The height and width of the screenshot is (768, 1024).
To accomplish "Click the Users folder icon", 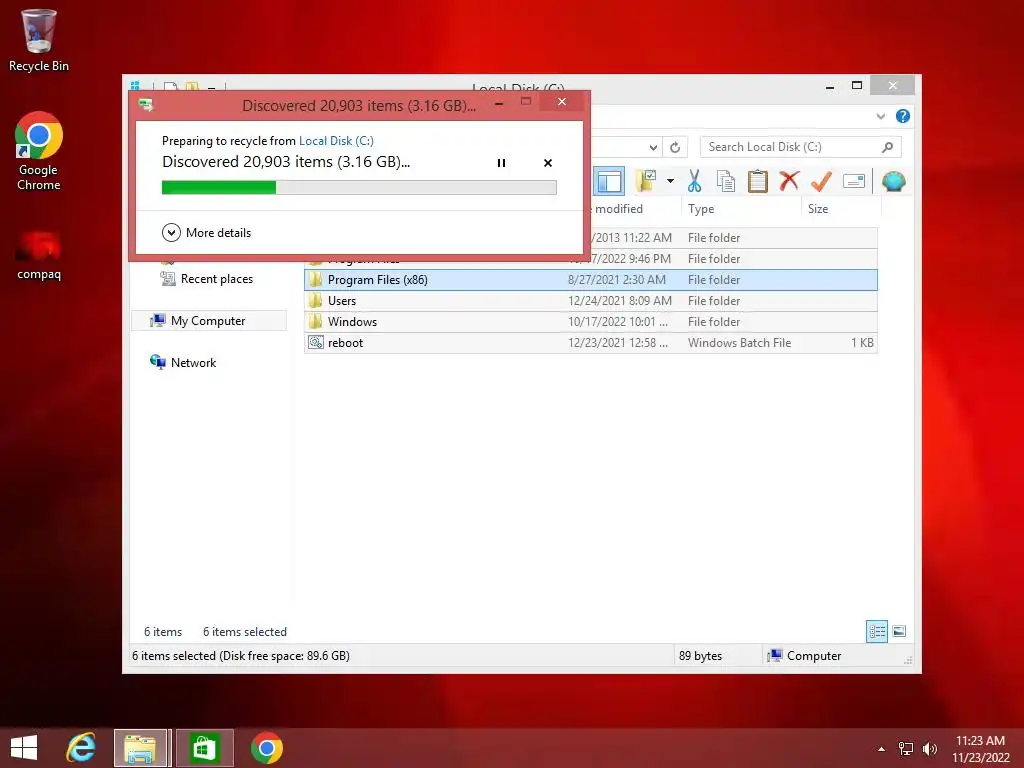I will (316, 300).
